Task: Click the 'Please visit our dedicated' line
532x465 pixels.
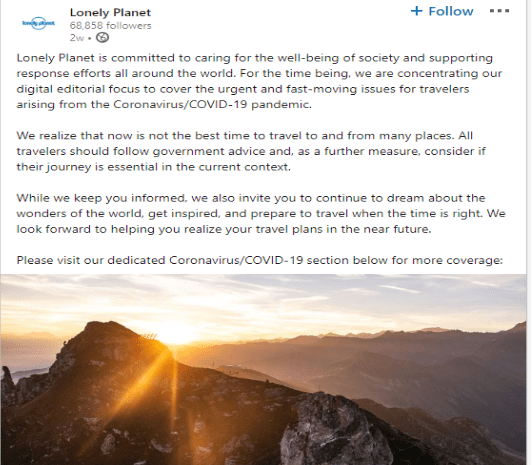Action: pos(260,260)
